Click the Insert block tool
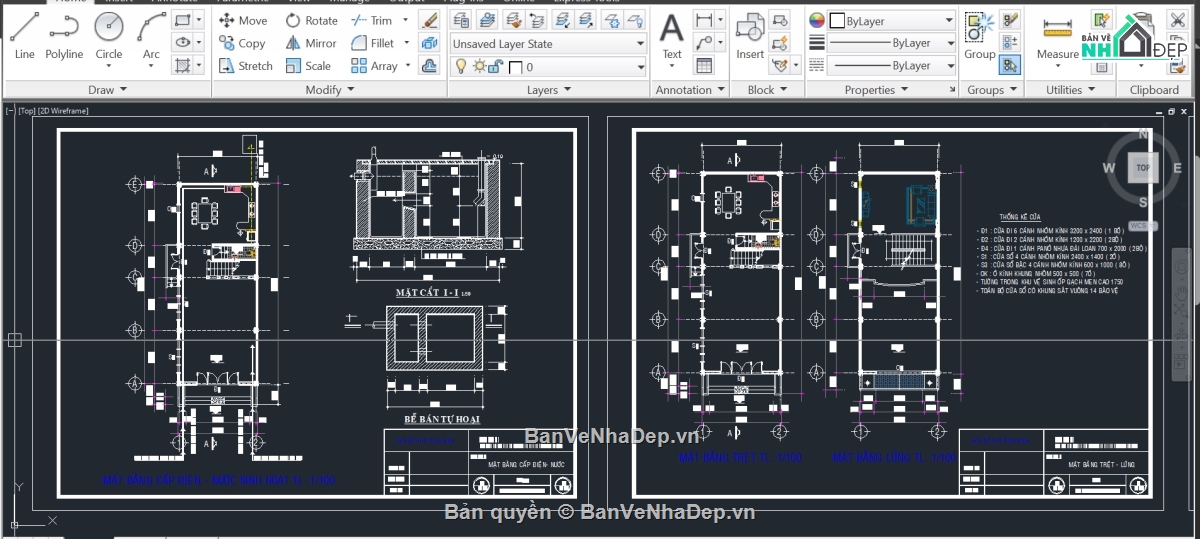Screen dimensions: 1200x539 pyautogui.click(x=750, y=36)
